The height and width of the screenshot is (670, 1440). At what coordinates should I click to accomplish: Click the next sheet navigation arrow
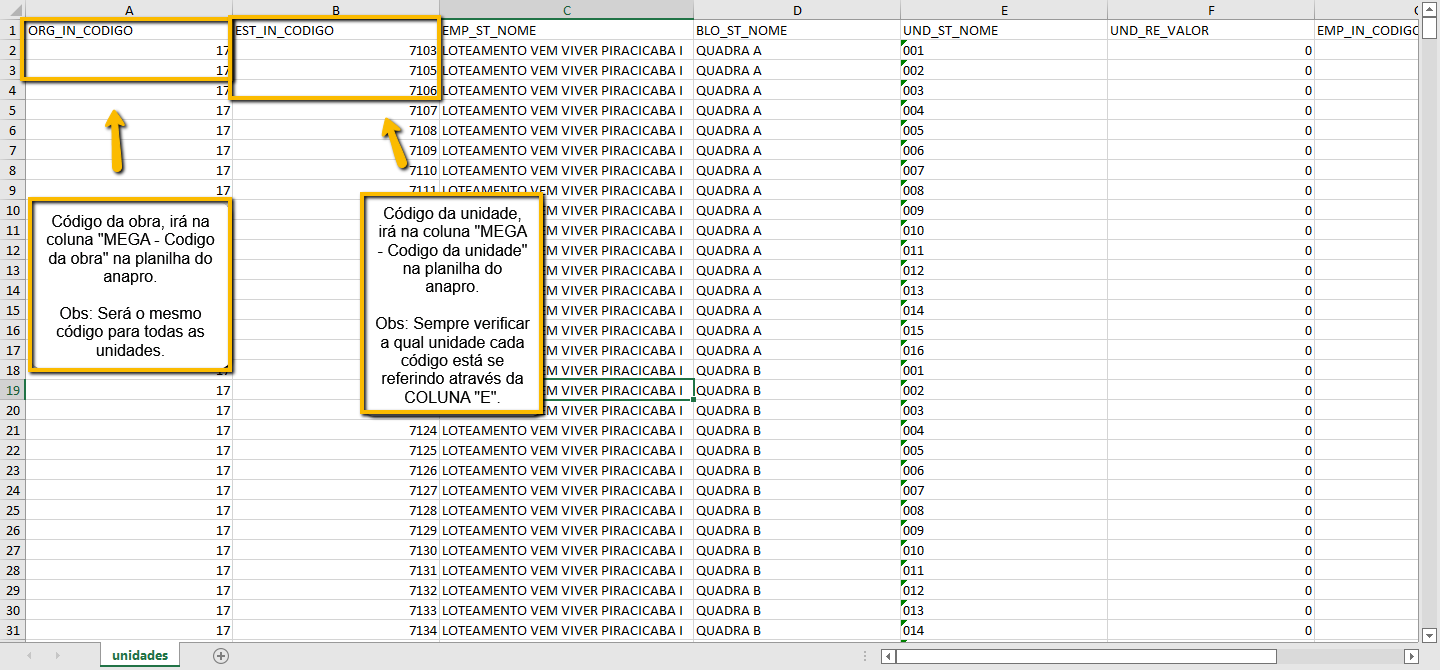coord(57,656)
